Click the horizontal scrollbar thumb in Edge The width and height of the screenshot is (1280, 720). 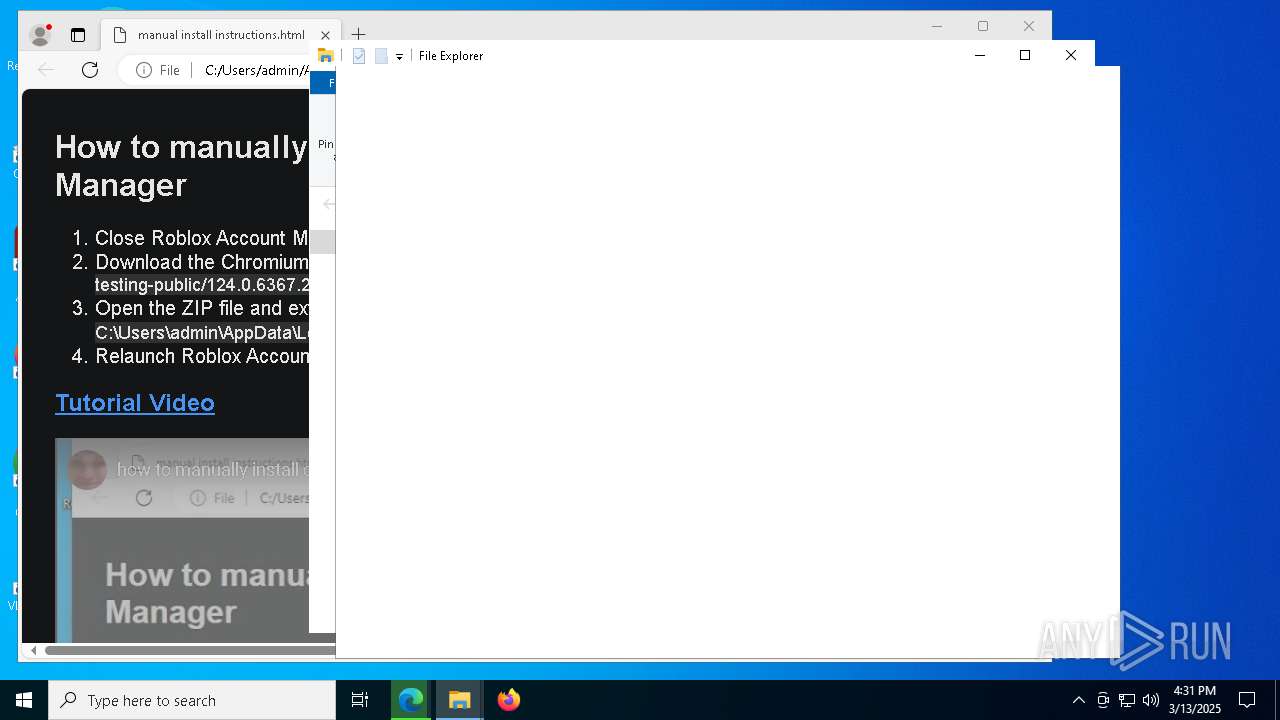point(190,650)
